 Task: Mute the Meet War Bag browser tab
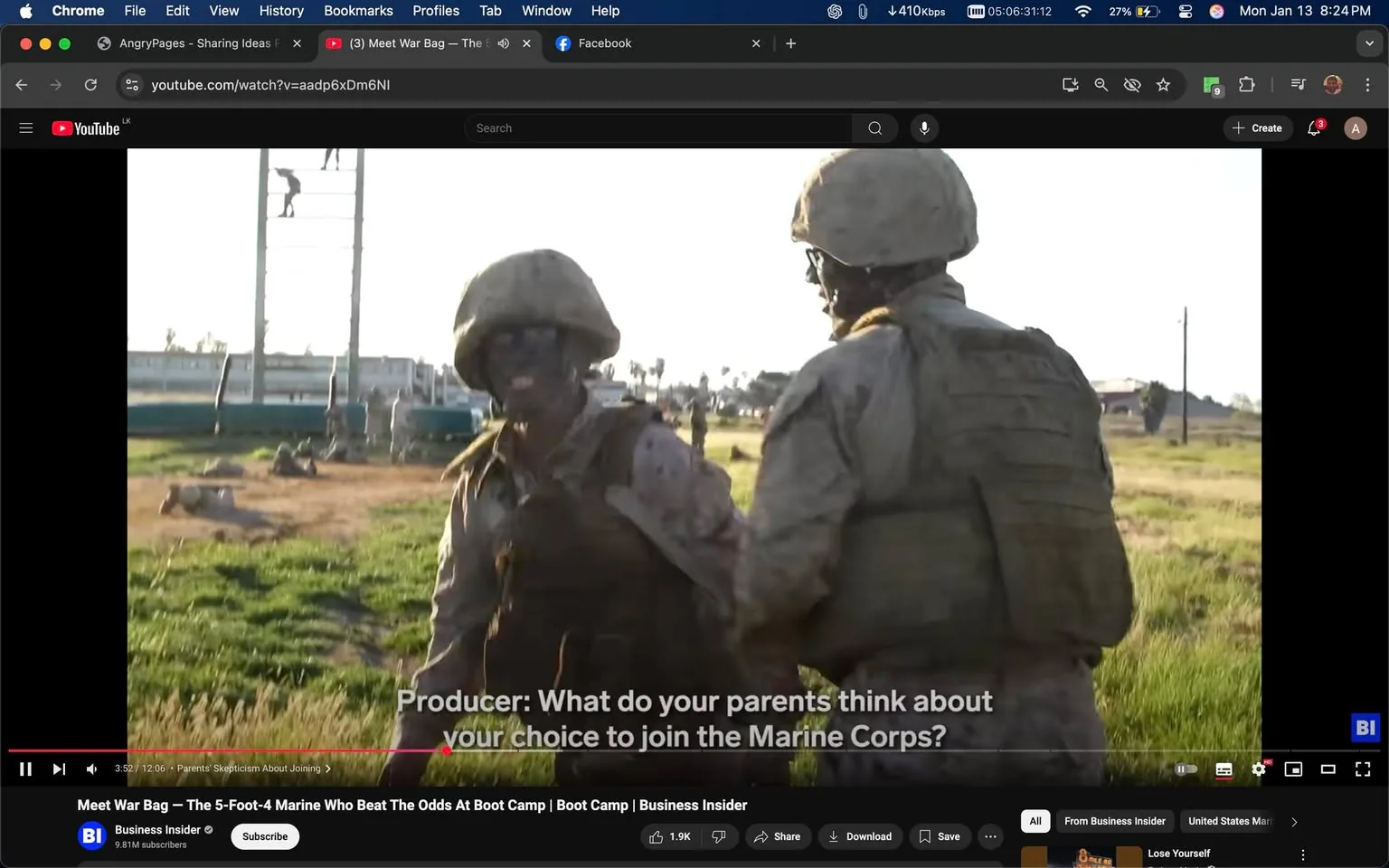pos(503,42)
